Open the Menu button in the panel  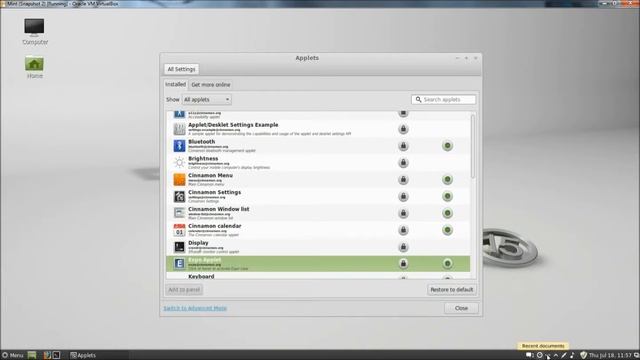pos(13,355)
